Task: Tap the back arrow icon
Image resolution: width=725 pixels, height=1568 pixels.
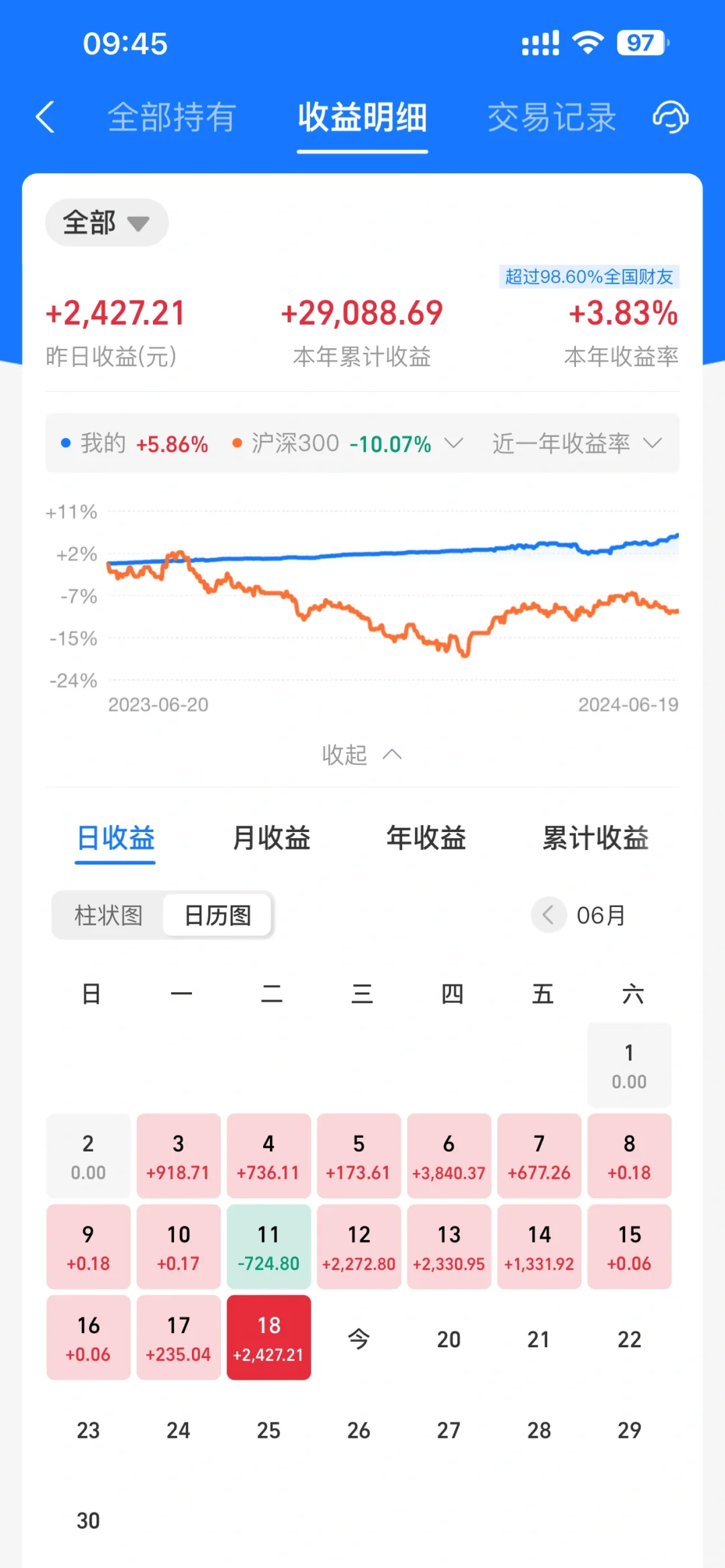Action: 45,117
